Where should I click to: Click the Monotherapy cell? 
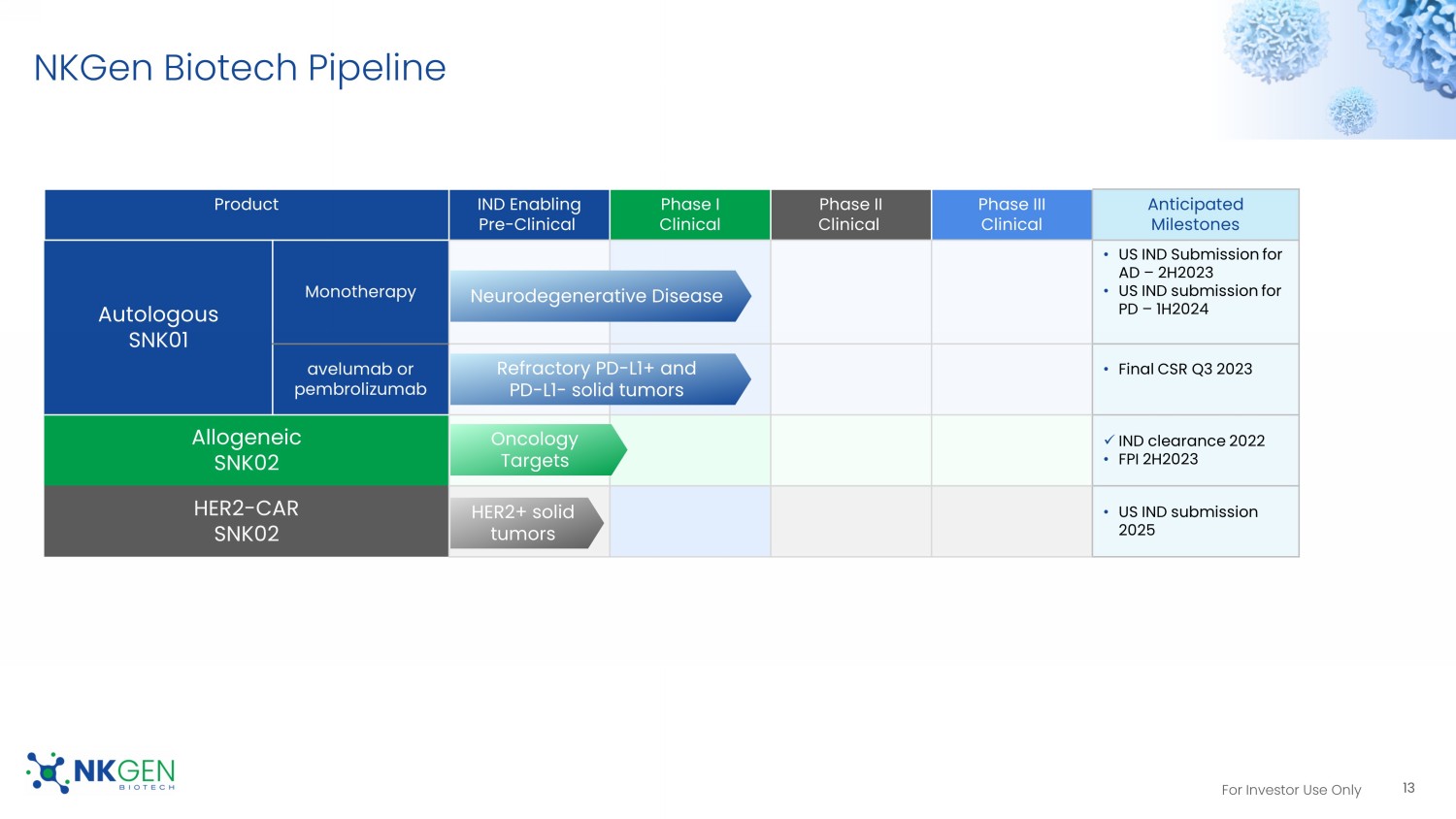(360, 292)
